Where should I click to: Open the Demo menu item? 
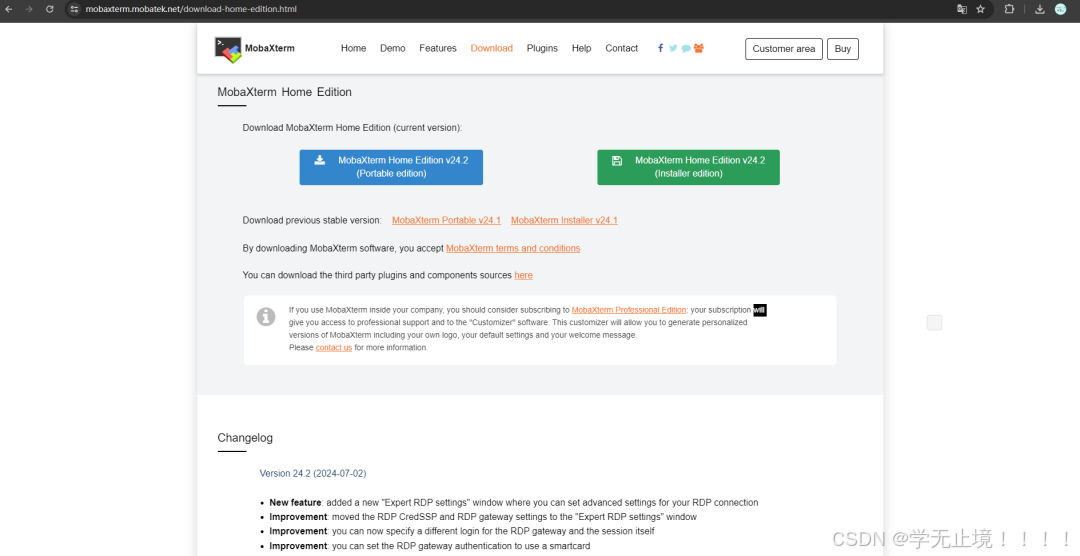(393, 48)
